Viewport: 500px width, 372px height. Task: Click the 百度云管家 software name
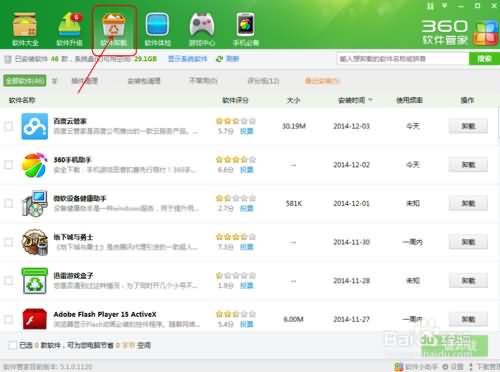pos(70,121)
